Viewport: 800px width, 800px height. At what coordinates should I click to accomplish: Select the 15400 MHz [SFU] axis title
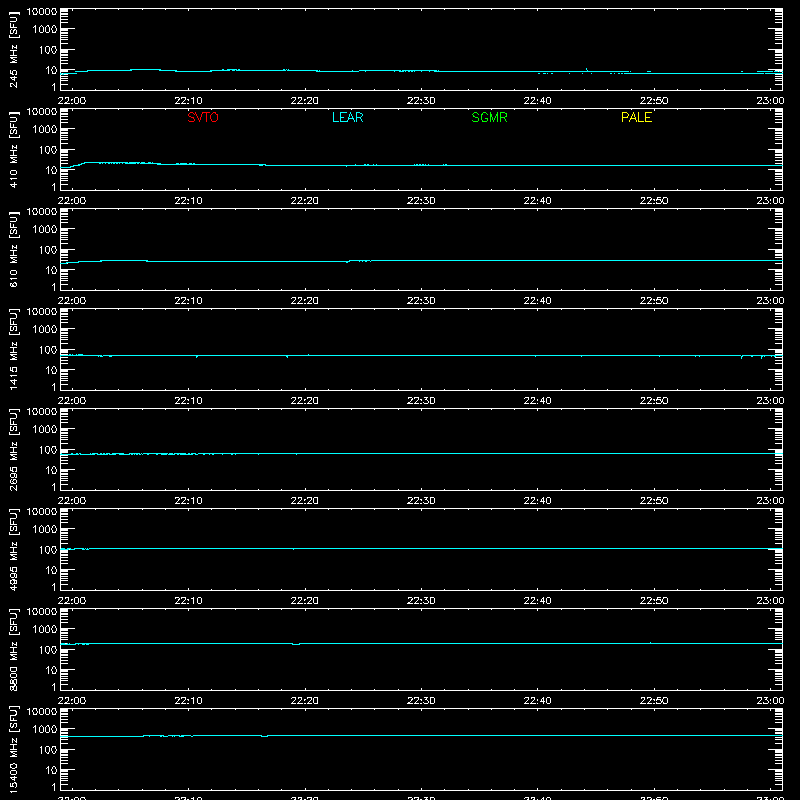[x=13, y=749]
